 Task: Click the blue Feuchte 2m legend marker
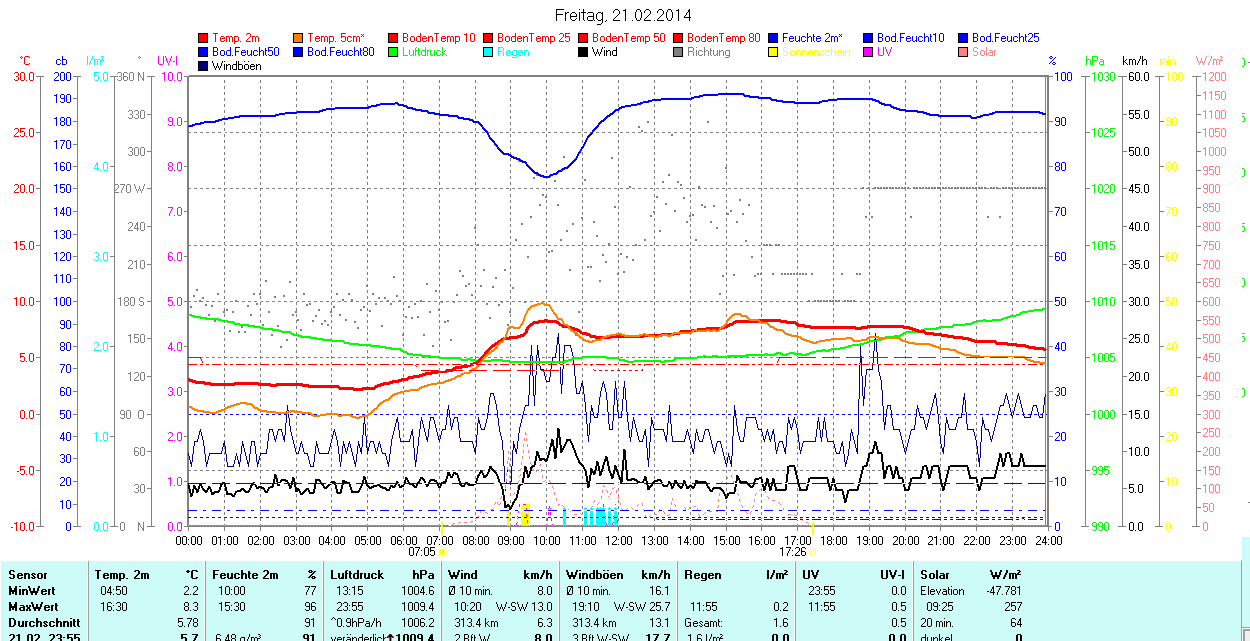[774, 38]
